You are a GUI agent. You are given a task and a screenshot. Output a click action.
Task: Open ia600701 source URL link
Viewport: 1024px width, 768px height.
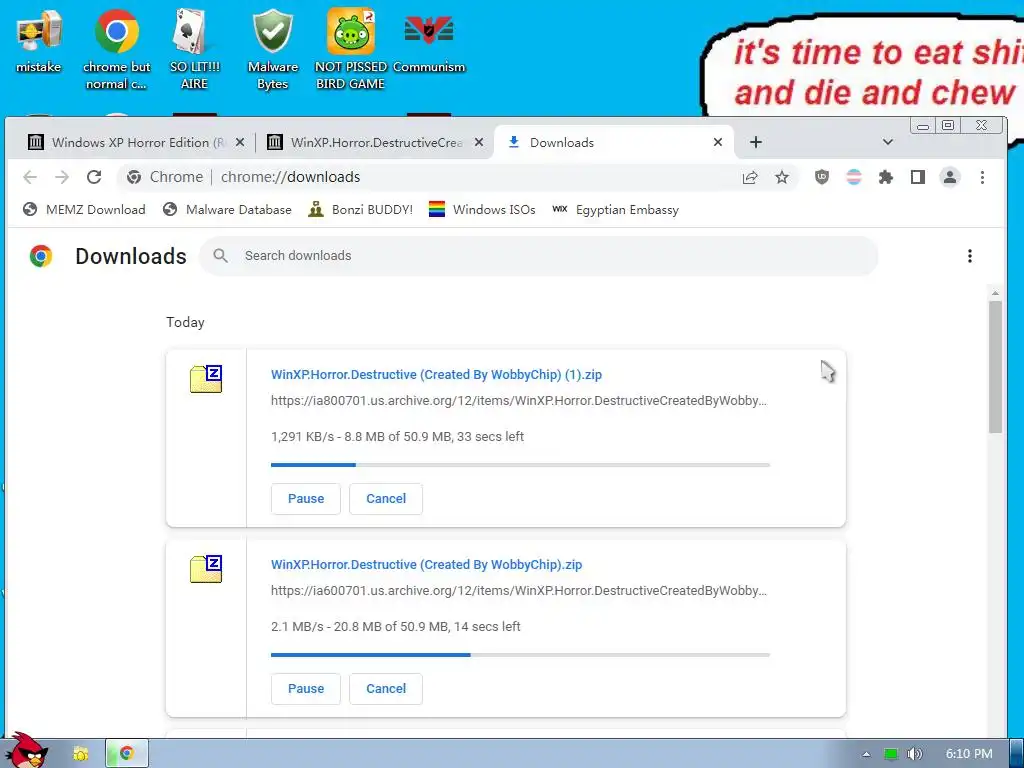click(x=519, y=590)
